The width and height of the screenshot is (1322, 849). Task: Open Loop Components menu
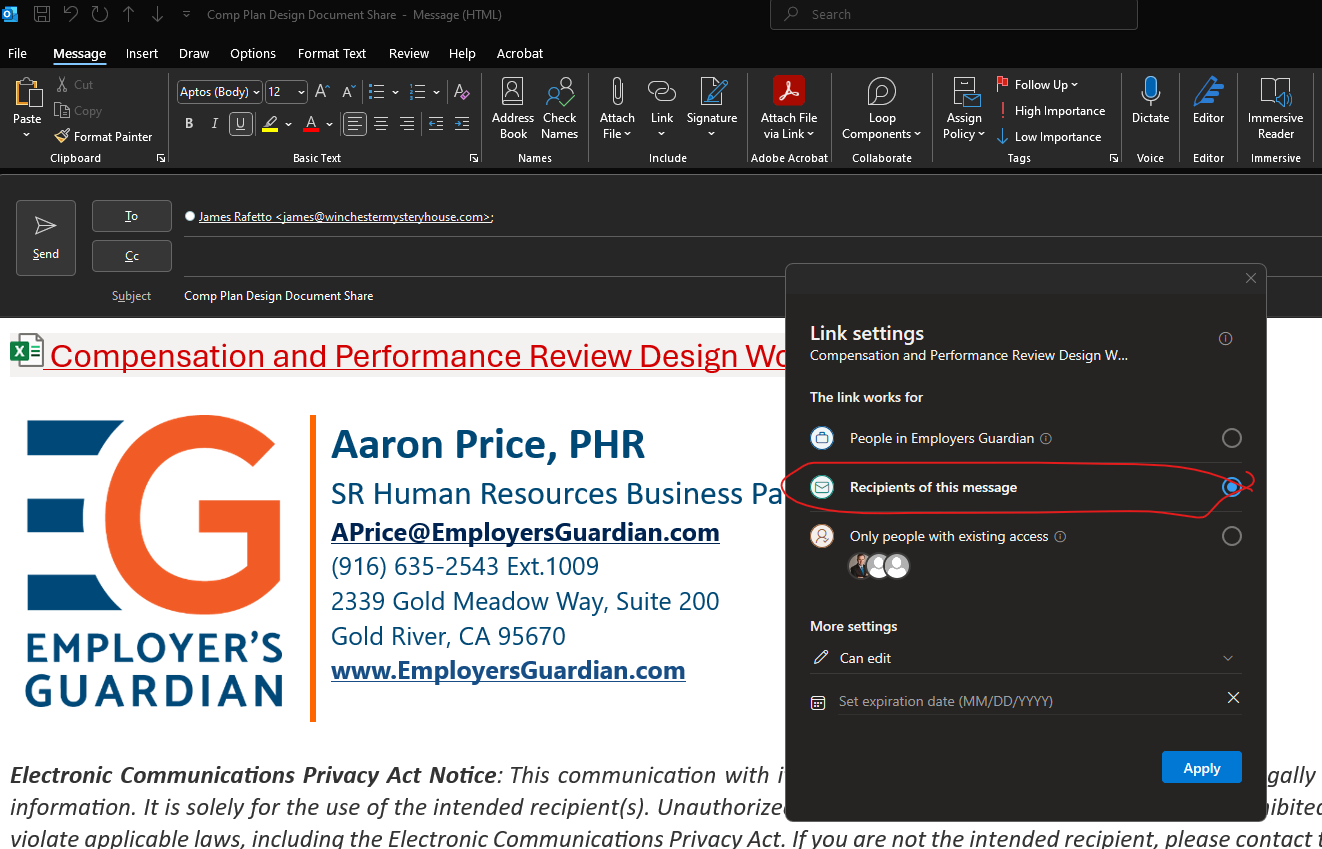click(882, 108)
